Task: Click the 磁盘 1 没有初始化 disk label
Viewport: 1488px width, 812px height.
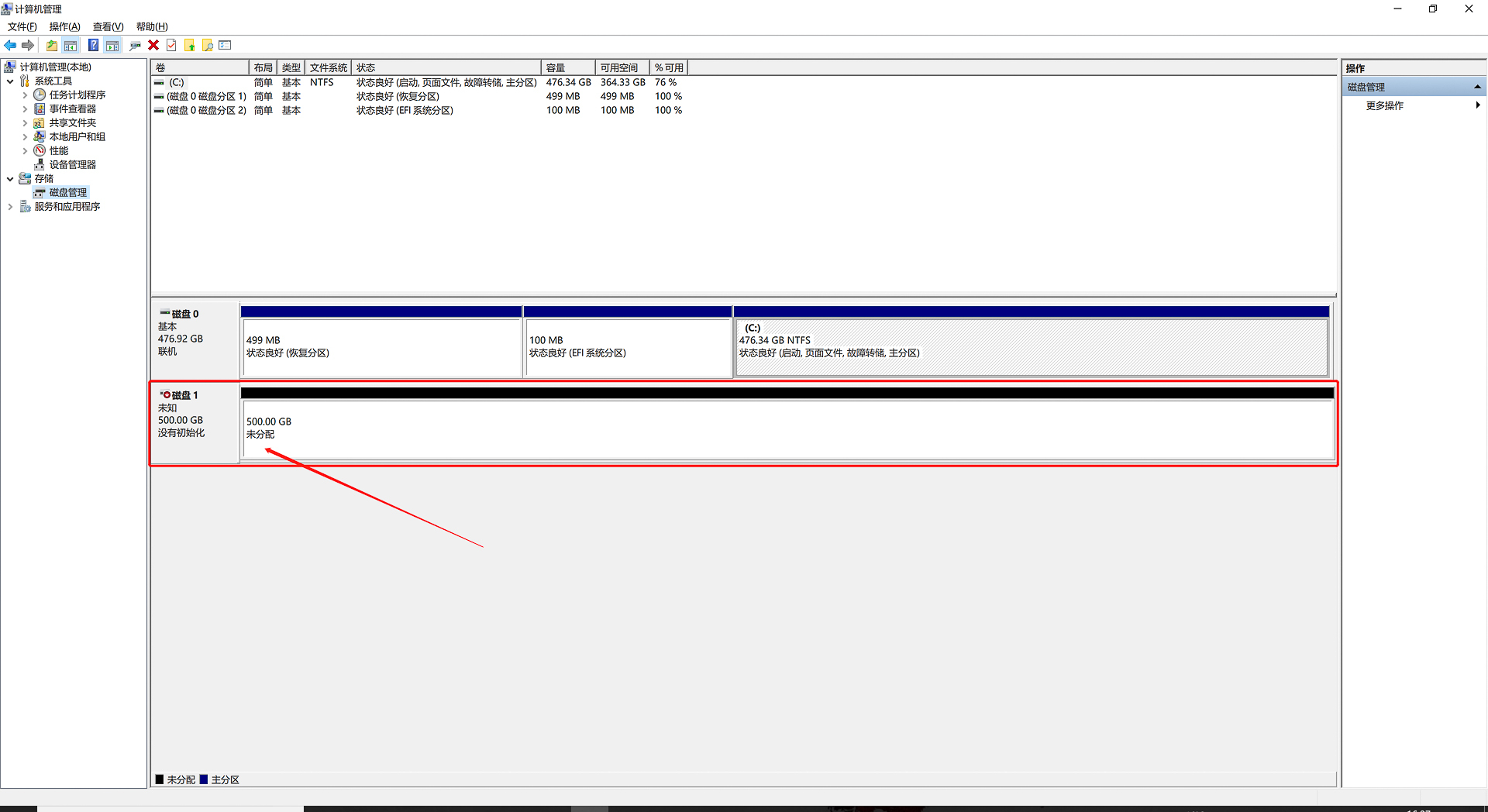Action: tap(195, 423)
